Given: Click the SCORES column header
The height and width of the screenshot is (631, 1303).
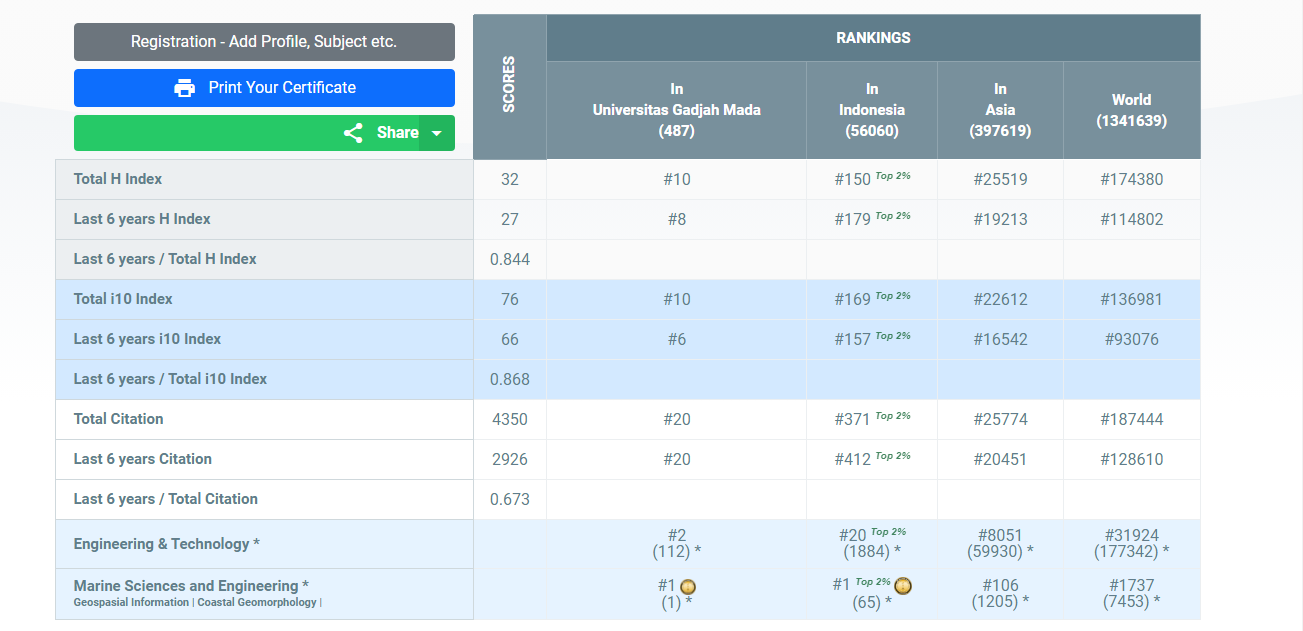Looking at the screenshot, I should 509,85.
